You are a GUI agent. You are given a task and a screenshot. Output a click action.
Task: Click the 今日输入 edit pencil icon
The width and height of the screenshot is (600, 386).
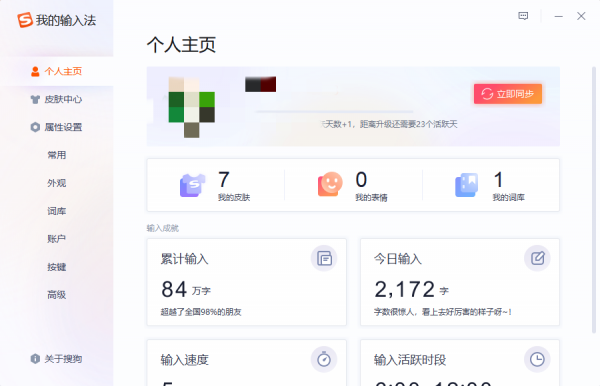pos(537,258)
